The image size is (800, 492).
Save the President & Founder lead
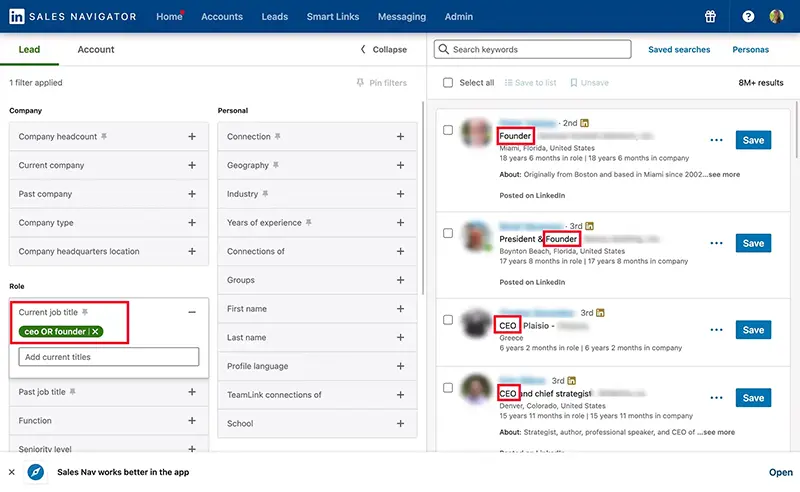pyautogui.click(x=753, y=243)
